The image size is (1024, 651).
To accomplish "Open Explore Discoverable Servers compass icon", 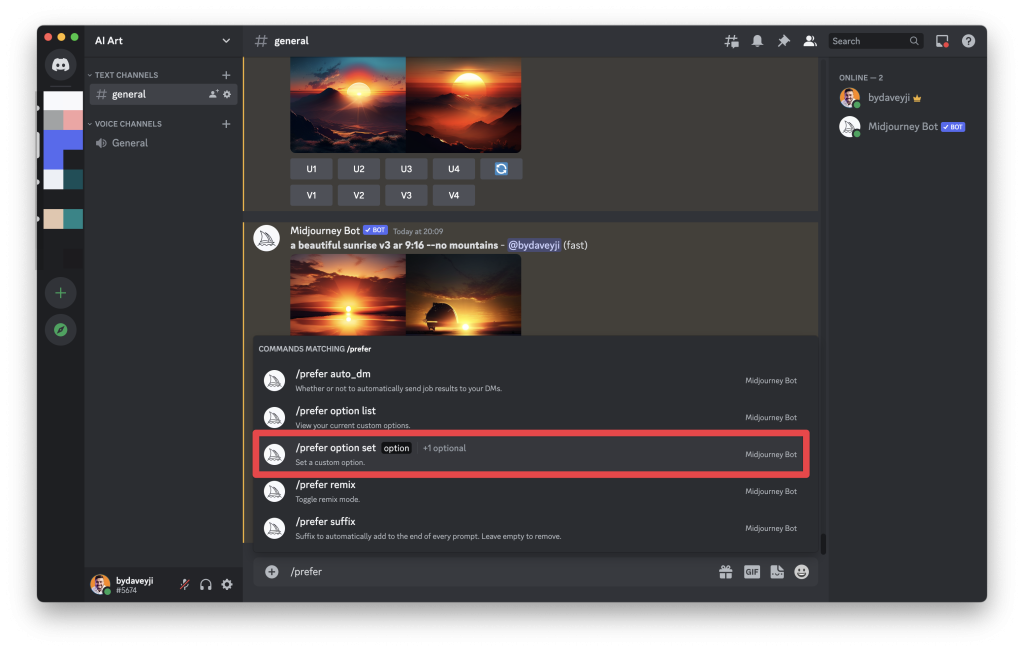I will point(61,330).
